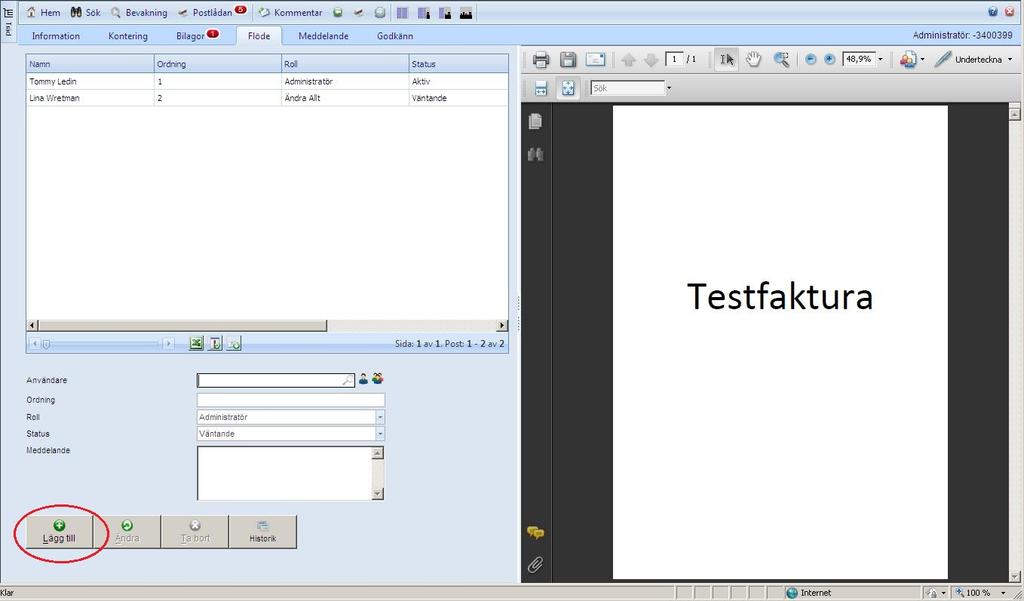Viewport: 1024px width, 601px height.
Task: Open Bevakning monitoring
Action: (x=138, y=12)
